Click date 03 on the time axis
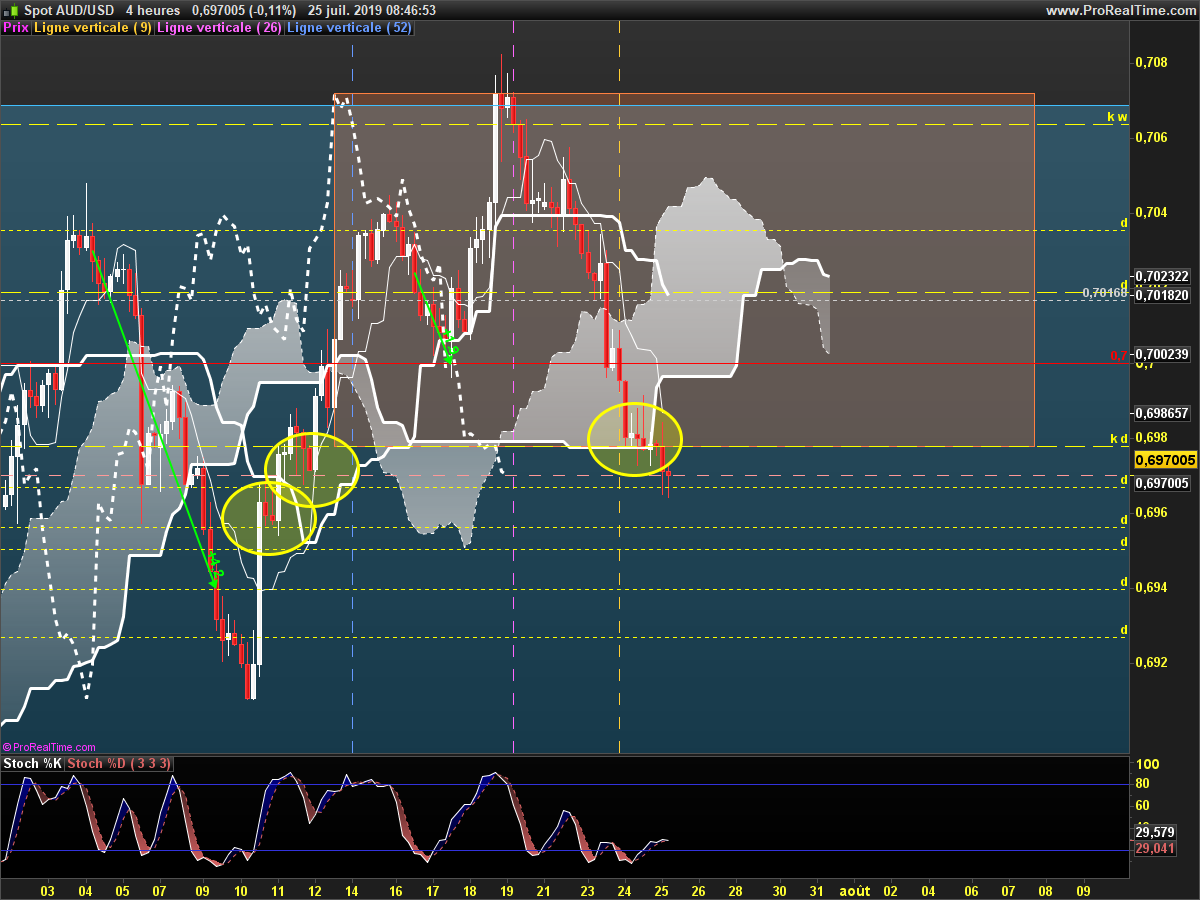 pos(46,890)
